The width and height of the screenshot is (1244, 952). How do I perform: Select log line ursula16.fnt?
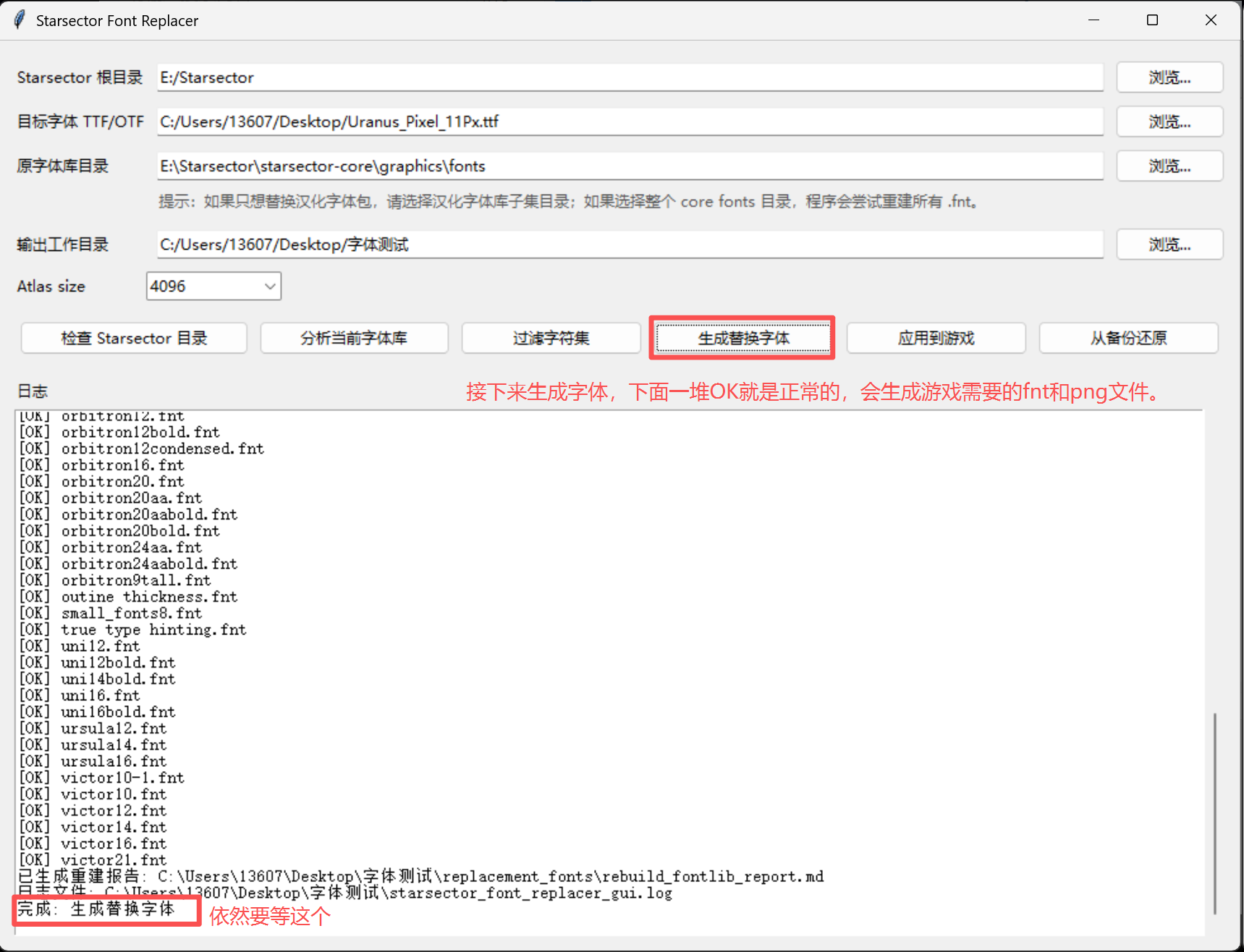pyautogui.click(x=93, y=761)
